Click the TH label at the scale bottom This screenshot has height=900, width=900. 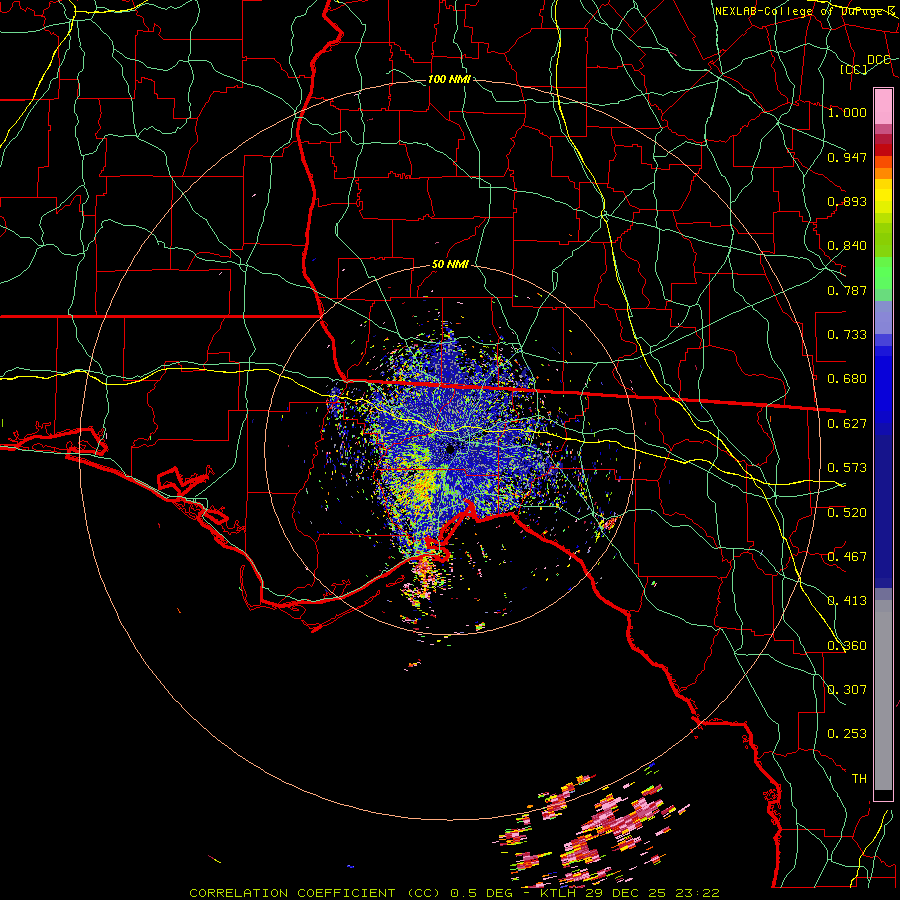pos(859,779)
